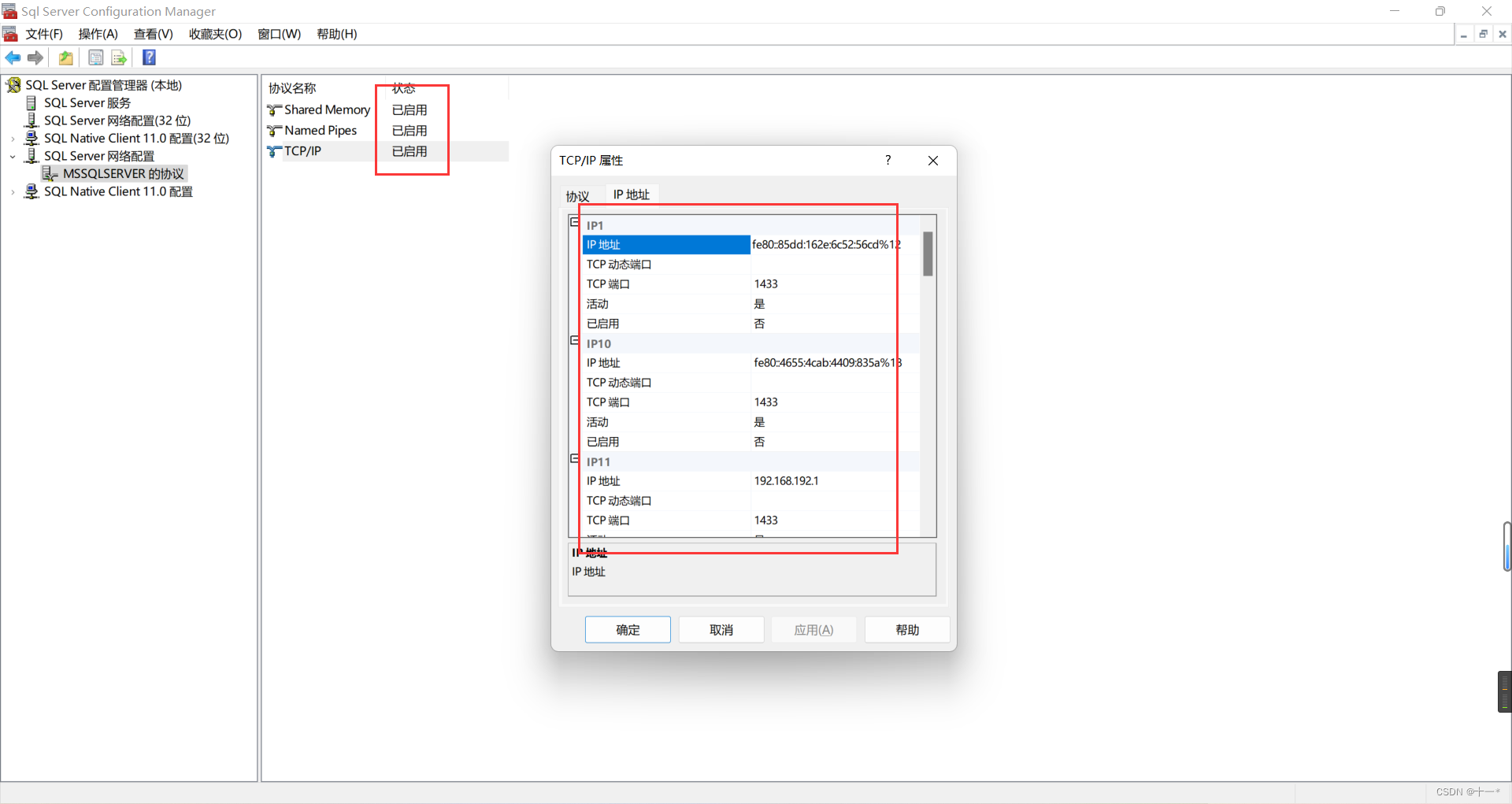Click the SQL Server 服务 icon
Screen dimensions: 1512x804
(31, 103)
